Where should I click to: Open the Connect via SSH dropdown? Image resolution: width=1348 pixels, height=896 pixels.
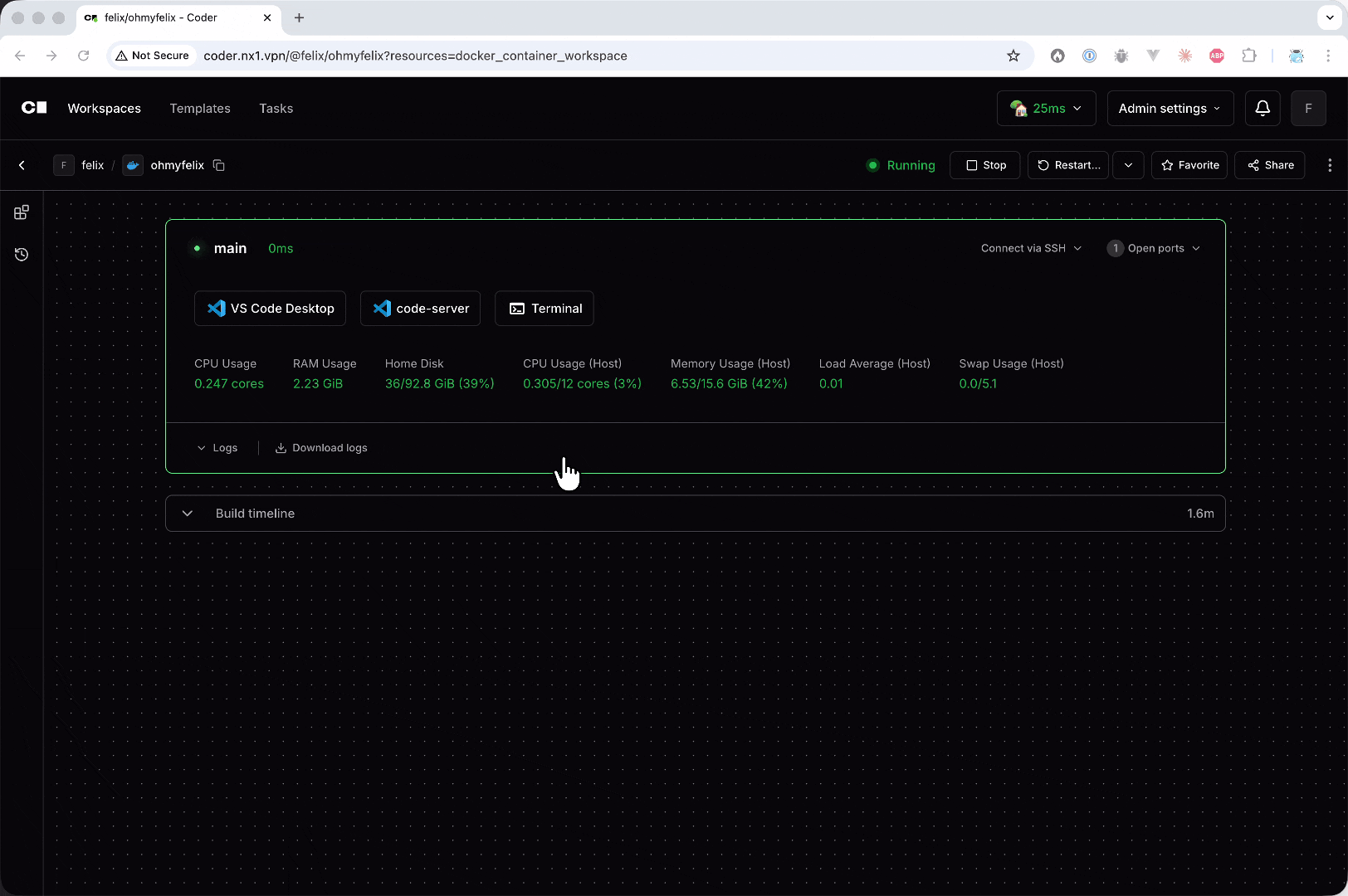1031,248
